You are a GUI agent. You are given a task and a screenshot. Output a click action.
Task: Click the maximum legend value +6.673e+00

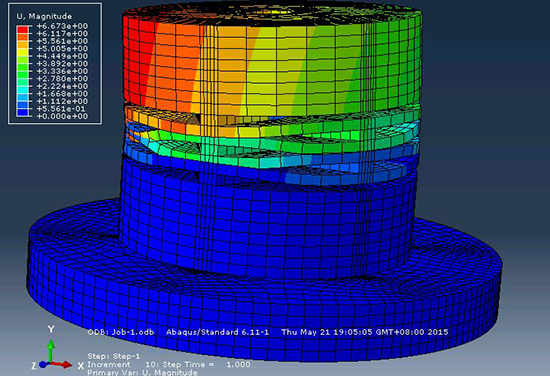pos(62,26)
